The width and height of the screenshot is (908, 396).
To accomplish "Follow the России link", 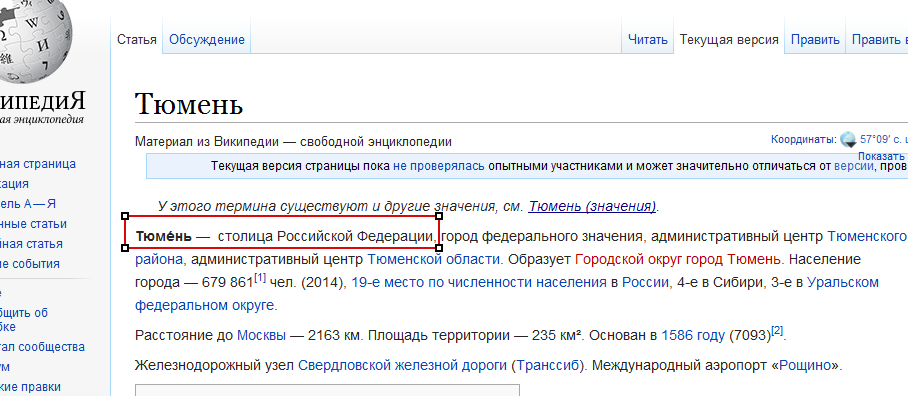I will (645, 283).
